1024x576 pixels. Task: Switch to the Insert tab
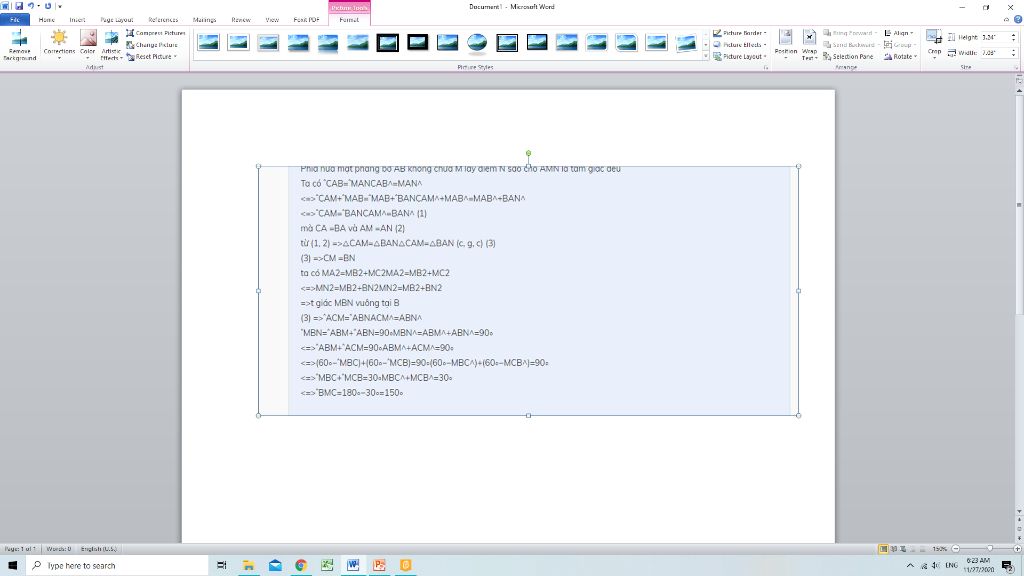point(77,20)
